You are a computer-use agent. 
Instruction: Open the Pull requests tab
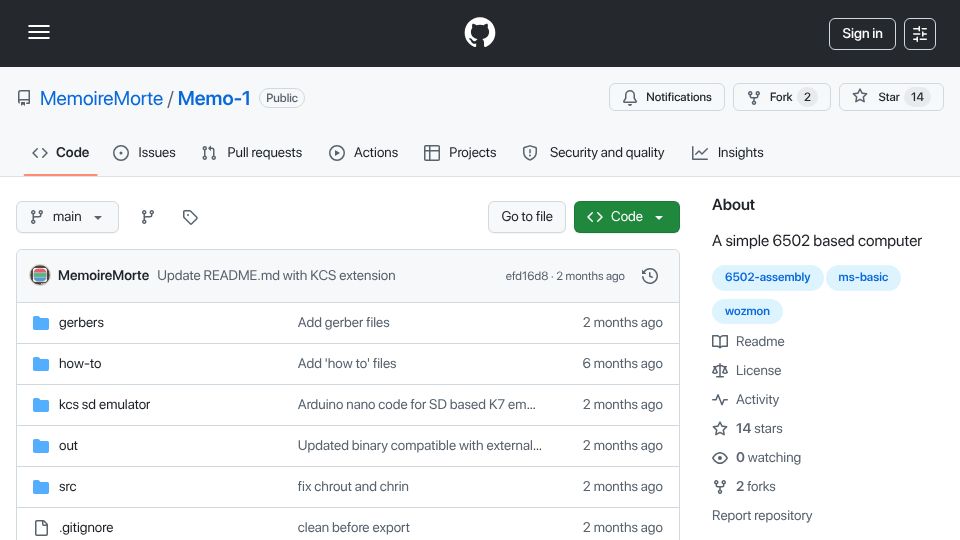[252, 152]
